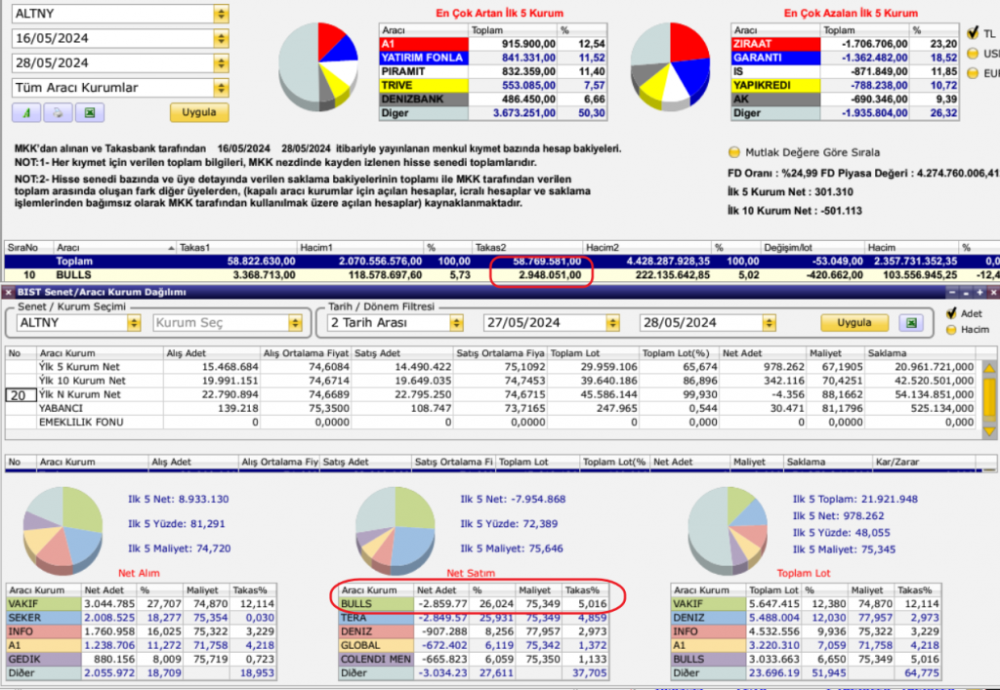Click the green chart icon beside the printer
Viewport: 1000px width, 690px height.
click(x=26, y=113)
